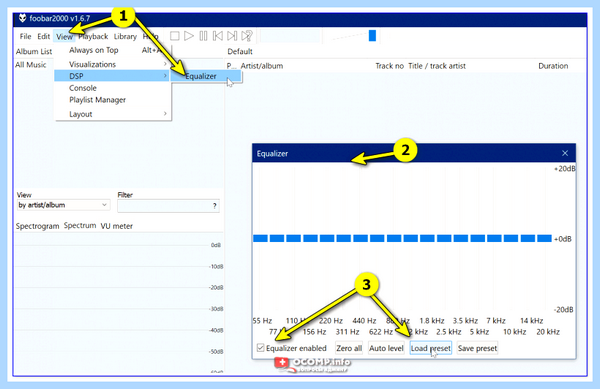Viewport: 600px width, 389px height.
Task: Click the 55 Hz equalizer band slider
Action: click(x=260, y=238)
